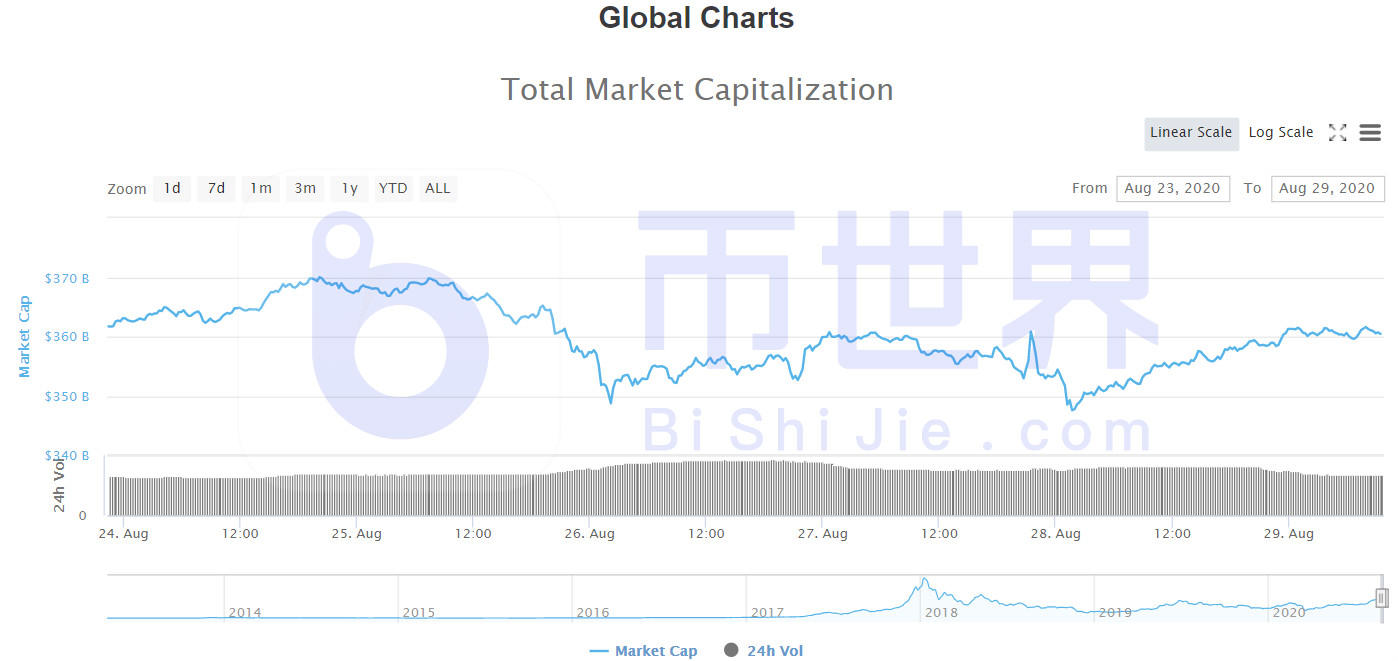Open the From date picker
Viewport: 1398px width, 661px height.
(x=1172, y=188)
